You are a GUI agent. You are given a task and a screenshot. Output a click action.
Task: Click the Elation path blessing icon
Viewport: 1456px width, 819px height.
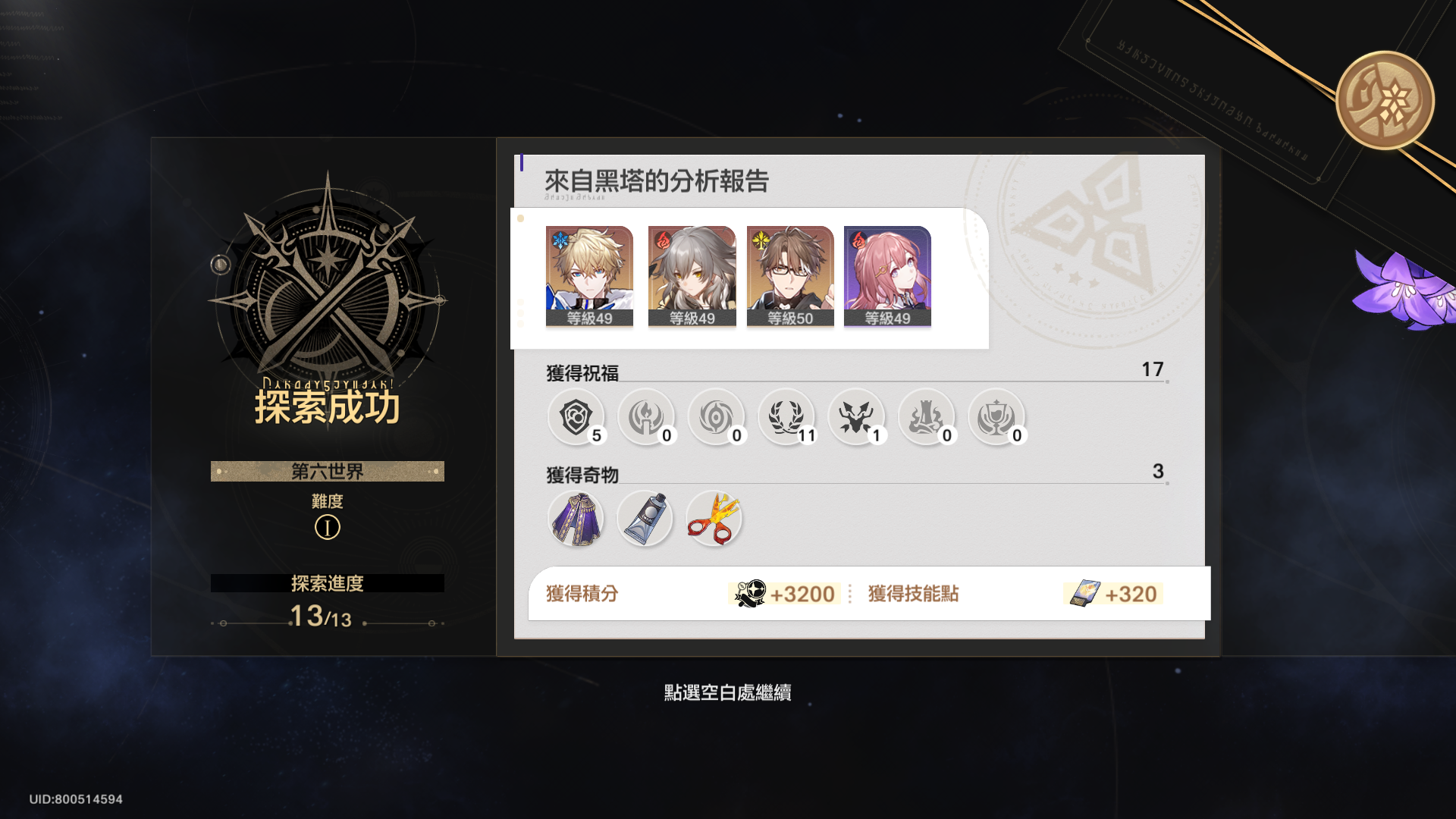(x=996, y=417)
